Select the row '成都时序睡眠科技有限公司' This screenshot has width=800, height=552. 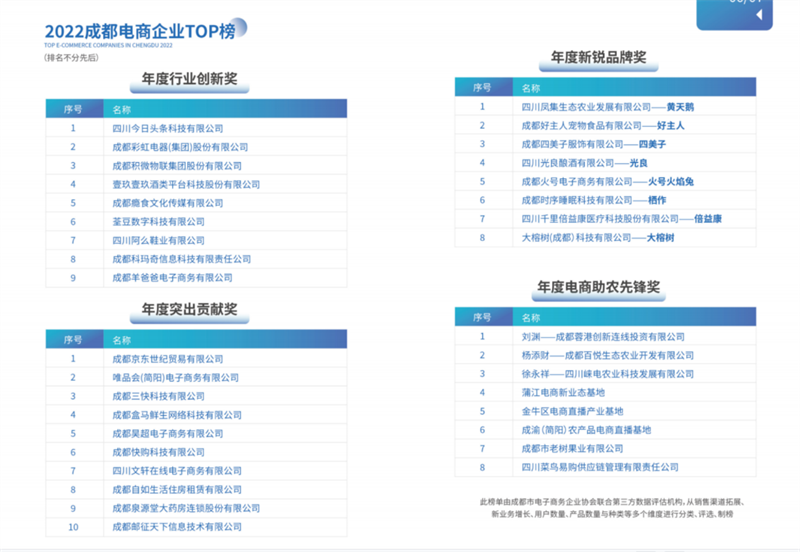pyautogui.click(x=606, y=200)
